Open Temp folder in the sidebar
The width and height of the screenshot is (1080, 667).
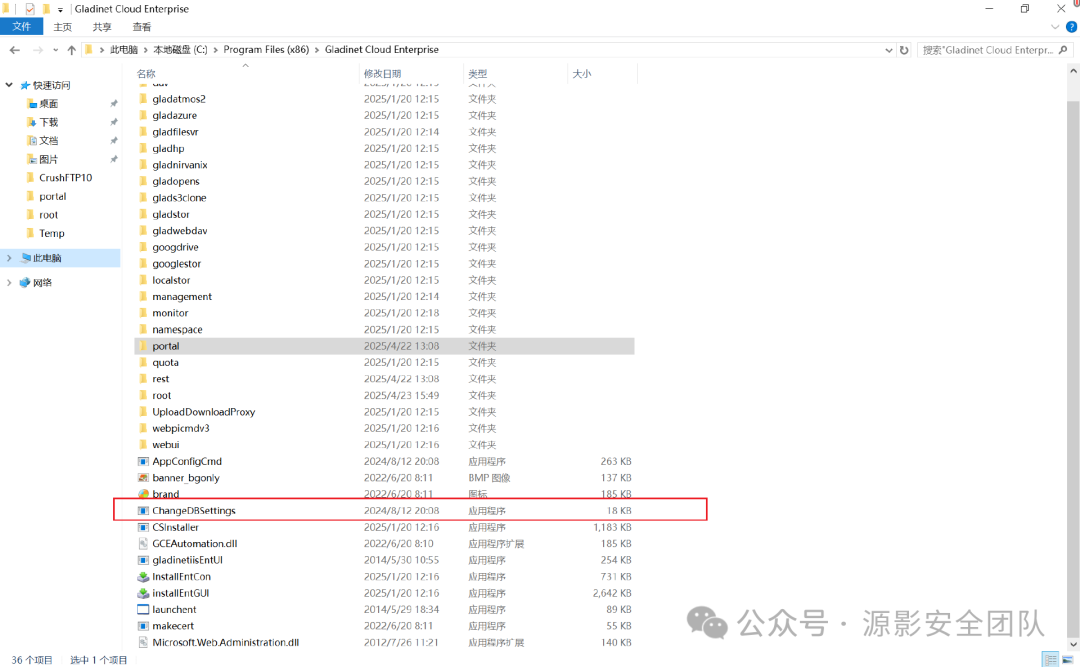51,234
